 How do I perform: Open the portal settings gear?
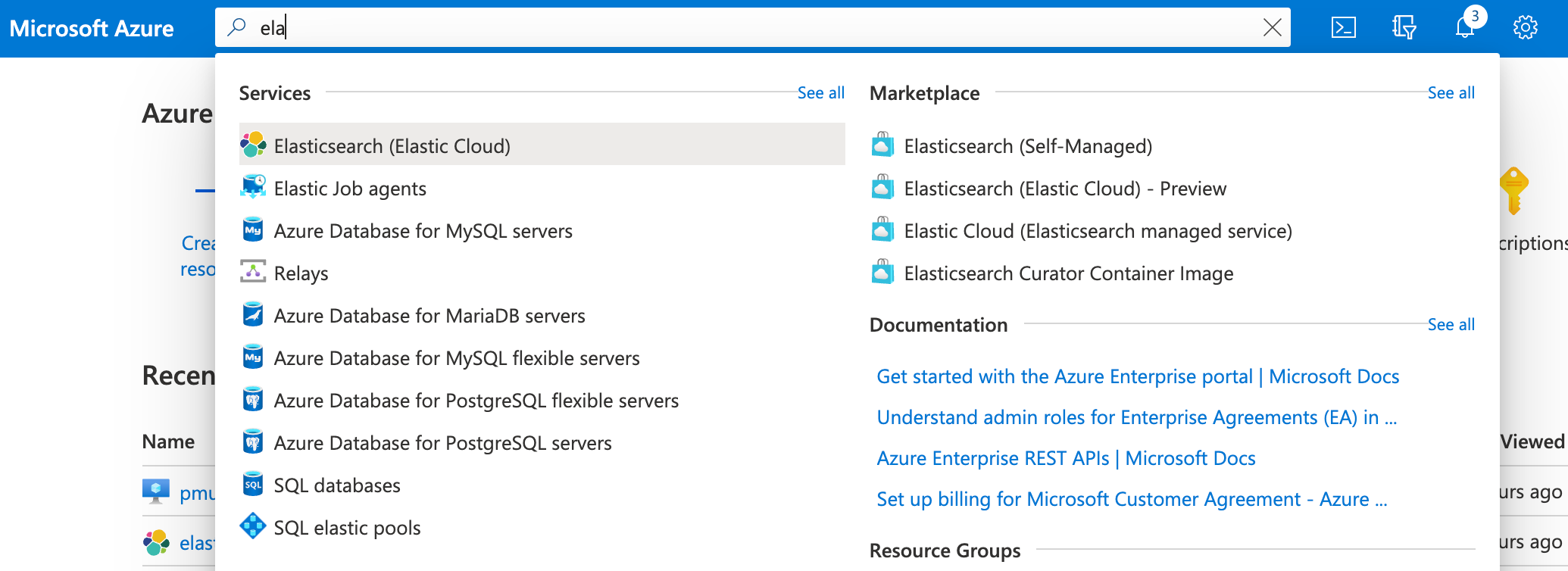pos(1525,28)
